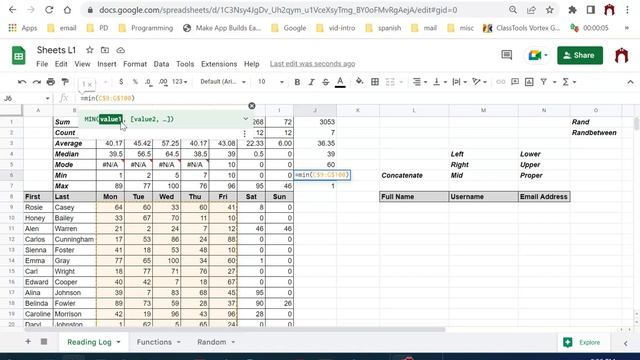The height and width of the screenshot is (360, 640).
Task: Open the Tools menu
Action: (x=185, y=64)
